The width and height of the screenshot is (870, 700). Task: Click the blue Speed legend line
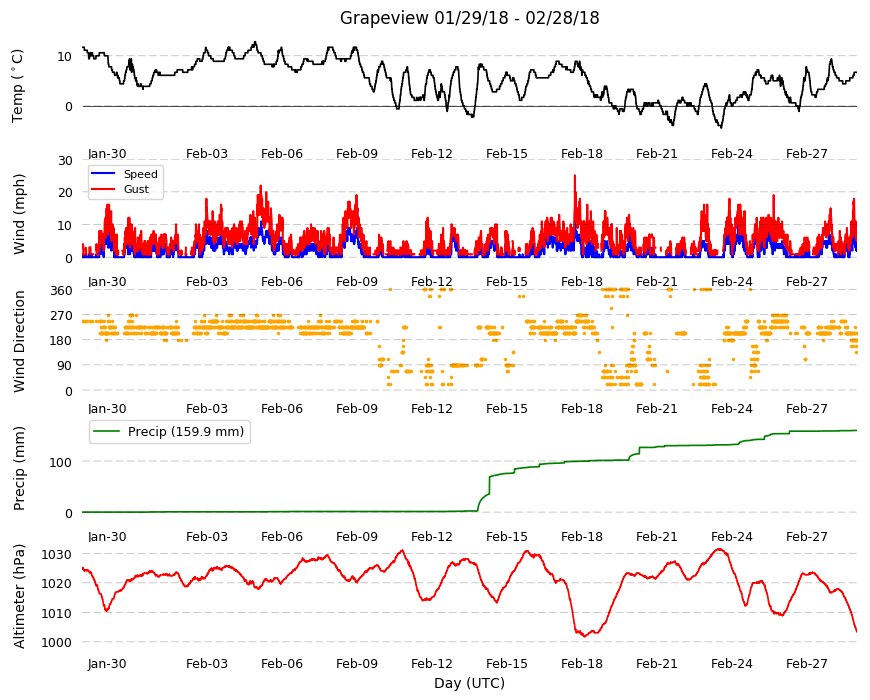click(103, 174)
